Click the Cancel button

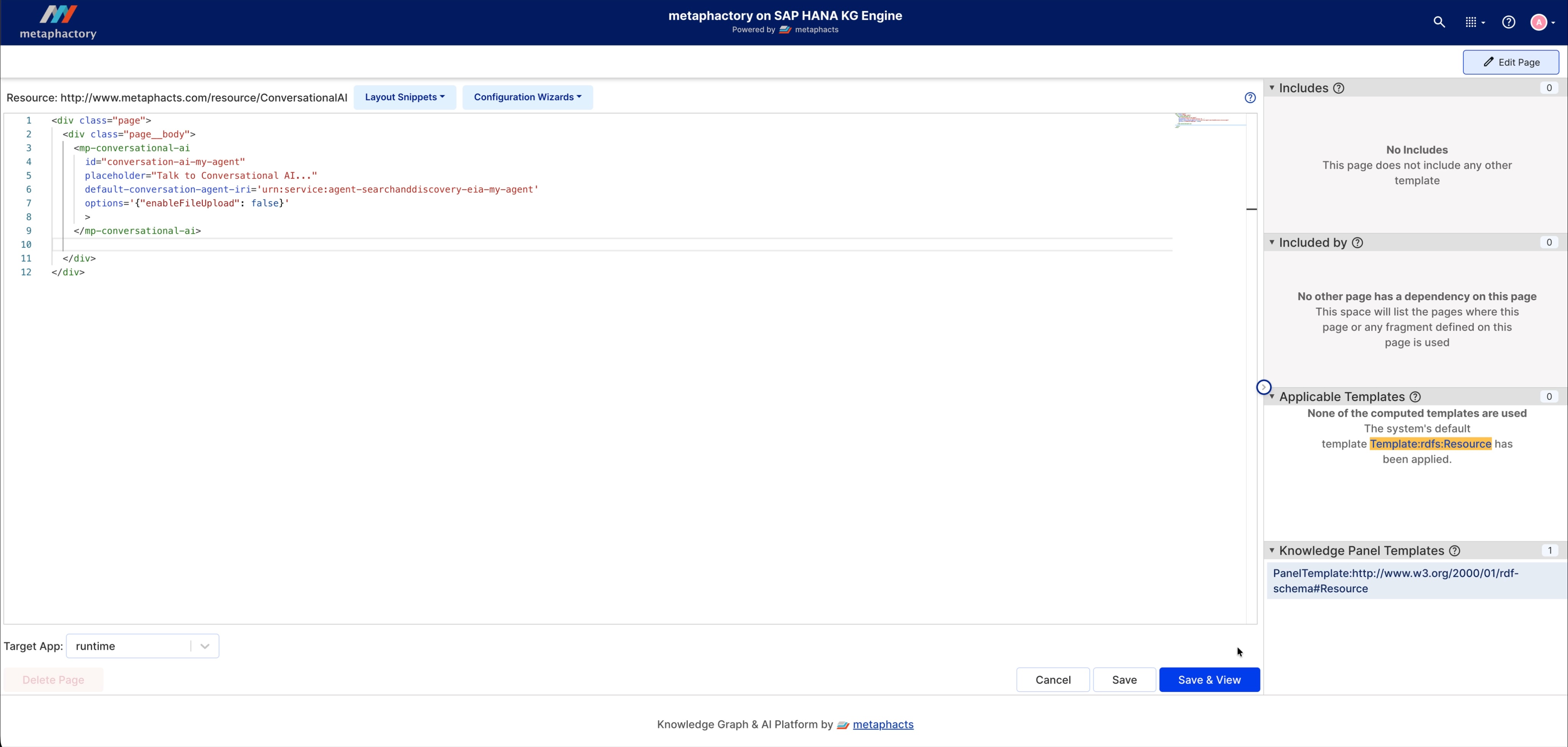click(x=1053, y=680)
